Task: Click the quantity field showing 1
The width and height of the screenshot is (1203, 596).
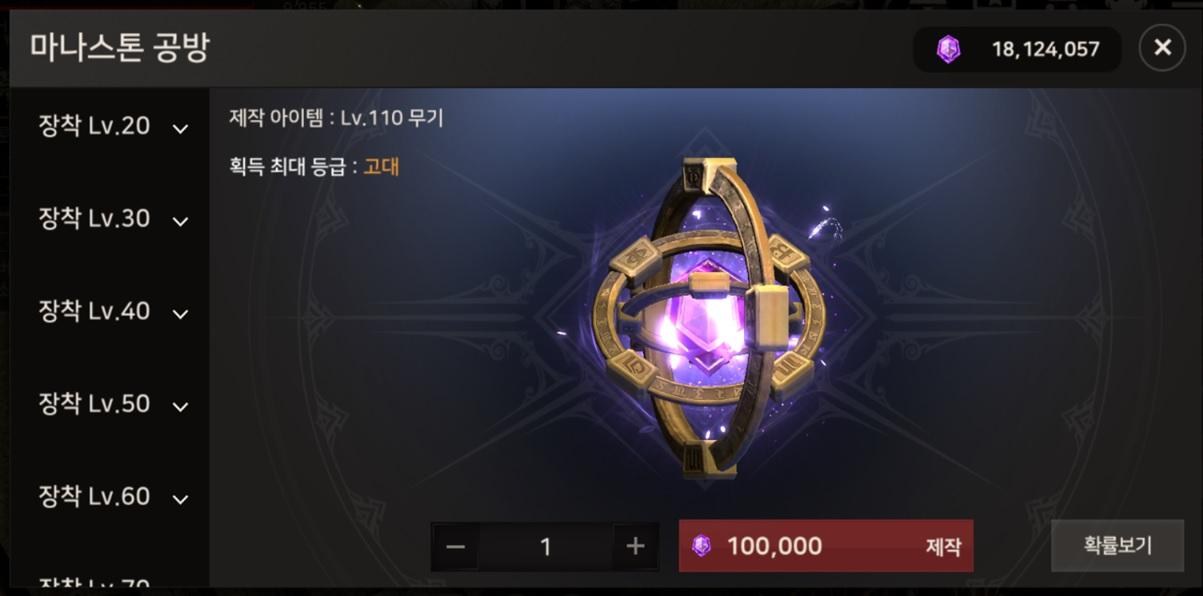Action: [545, 547]
